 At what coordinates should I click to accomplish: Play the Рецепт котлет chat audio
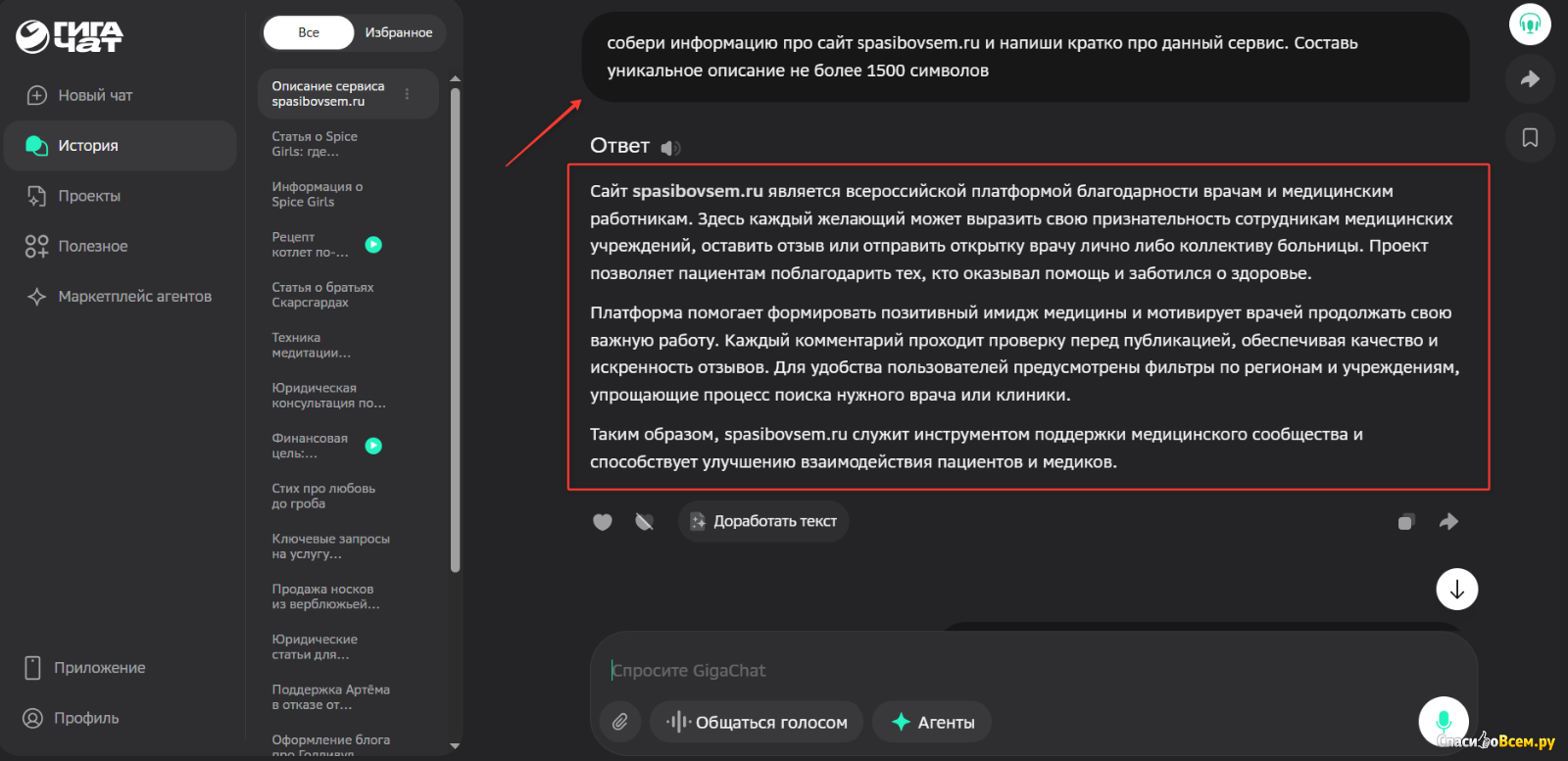coord(373,245)
